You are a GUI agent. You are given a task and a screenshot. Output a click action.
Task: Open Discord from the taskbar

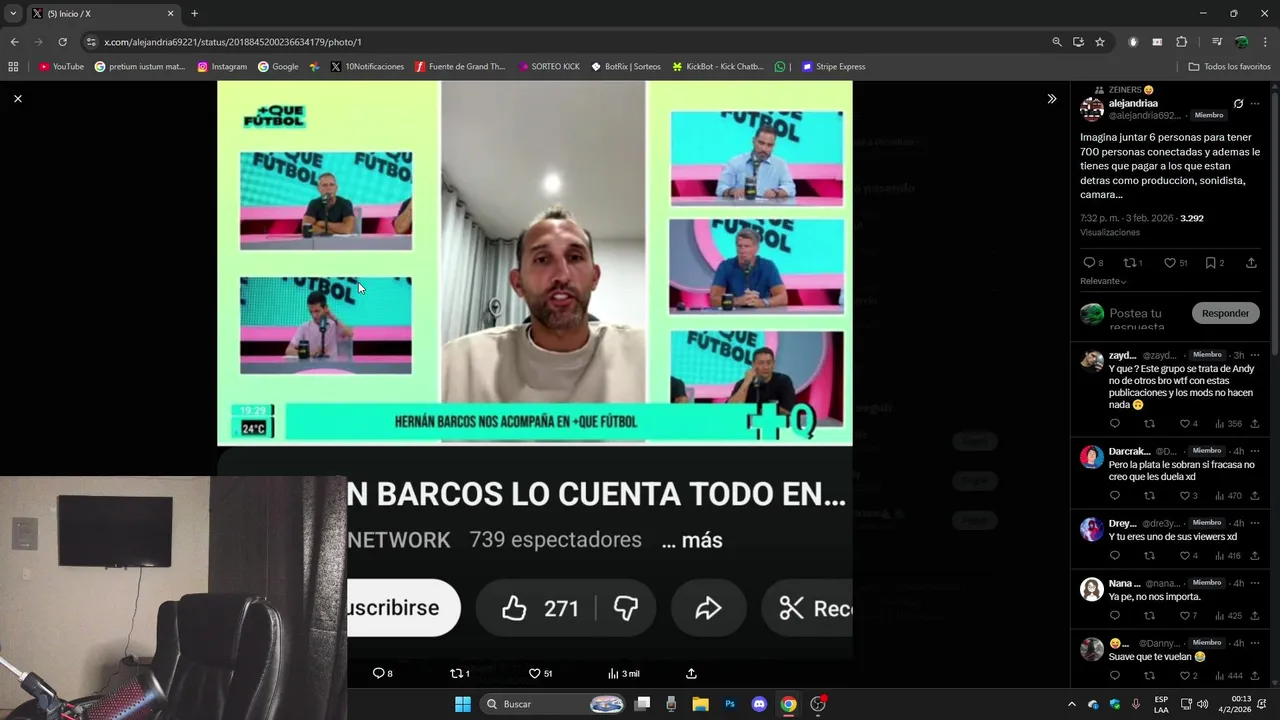[x=759, y=704]
